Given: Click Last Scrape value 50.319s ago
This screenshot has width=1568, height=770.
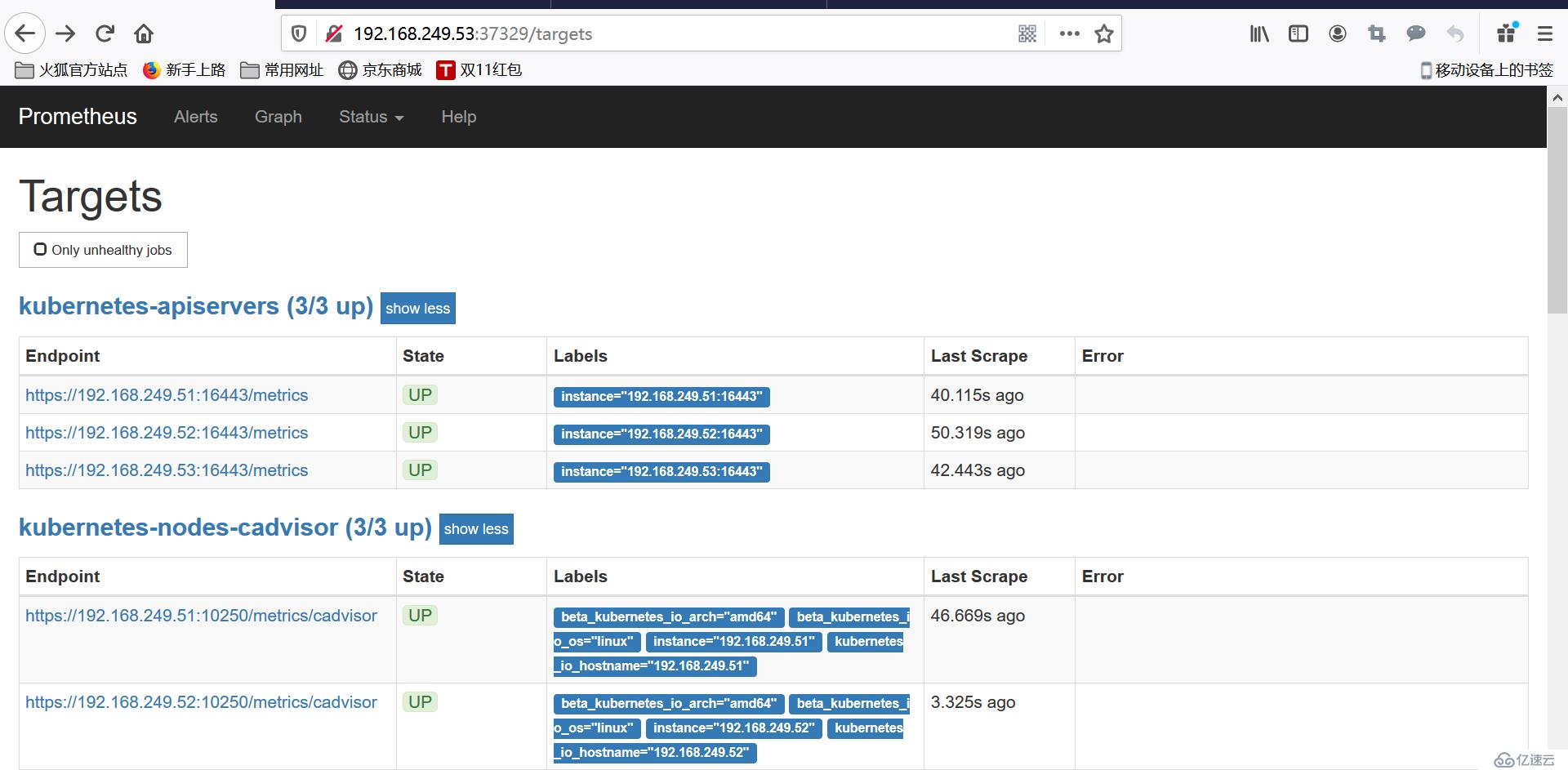Looking at the screenshot, I should 978,433.
